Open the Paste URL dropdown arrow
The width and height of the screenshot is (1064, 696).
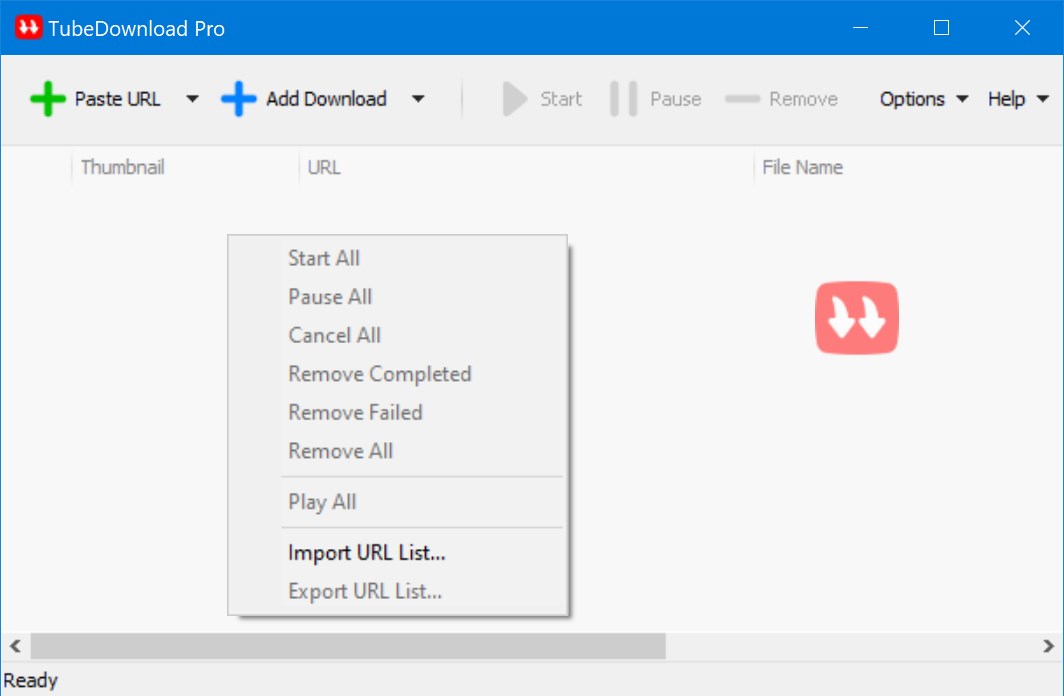click(191, 98)
